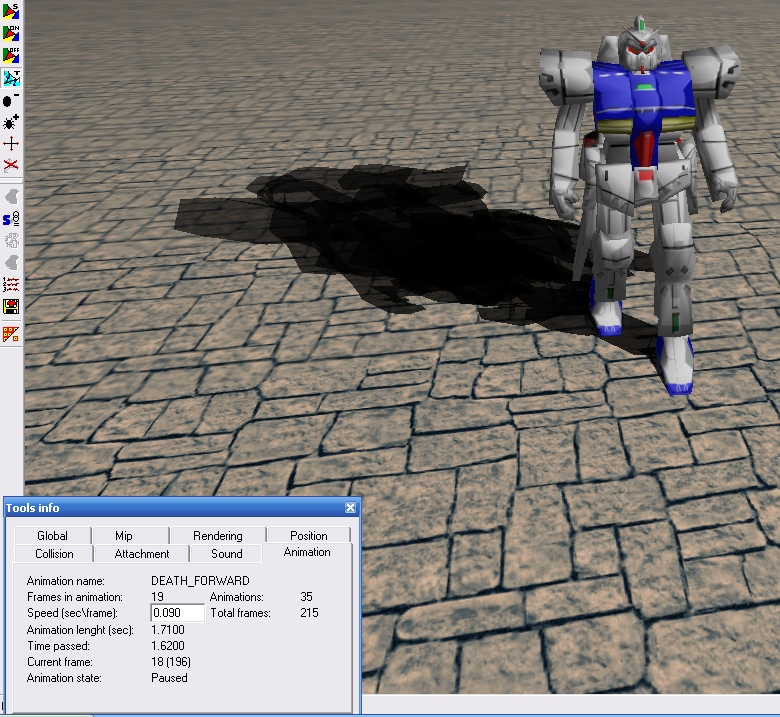The width and height of the screenshot is (780, 717).
Task: Click the colored triangle icon labeled ON
Action: [11, 33]
